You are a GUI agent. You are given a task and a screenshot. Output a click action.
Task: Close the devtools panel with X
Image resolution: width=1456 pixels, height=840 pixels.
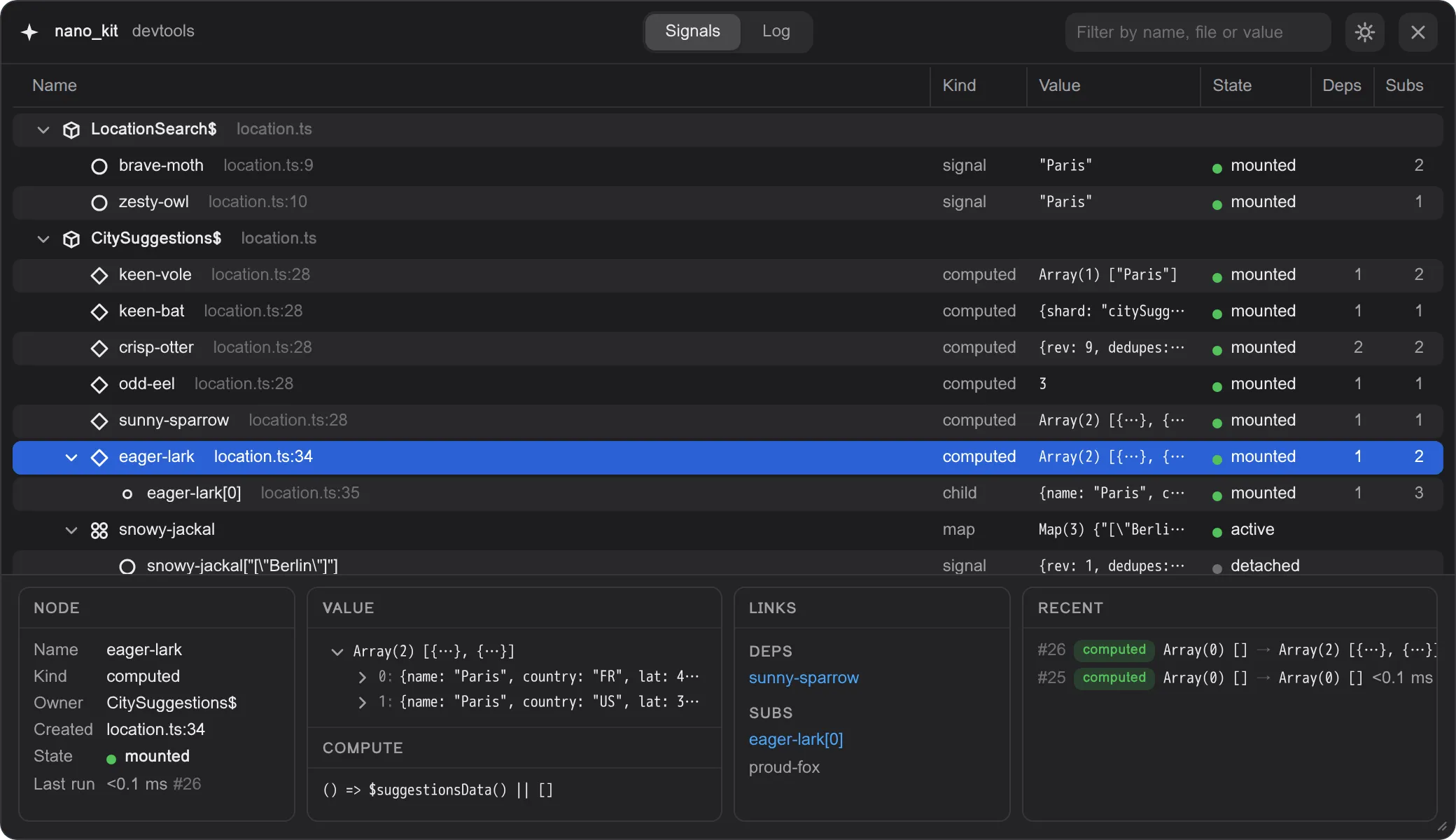1417,32
